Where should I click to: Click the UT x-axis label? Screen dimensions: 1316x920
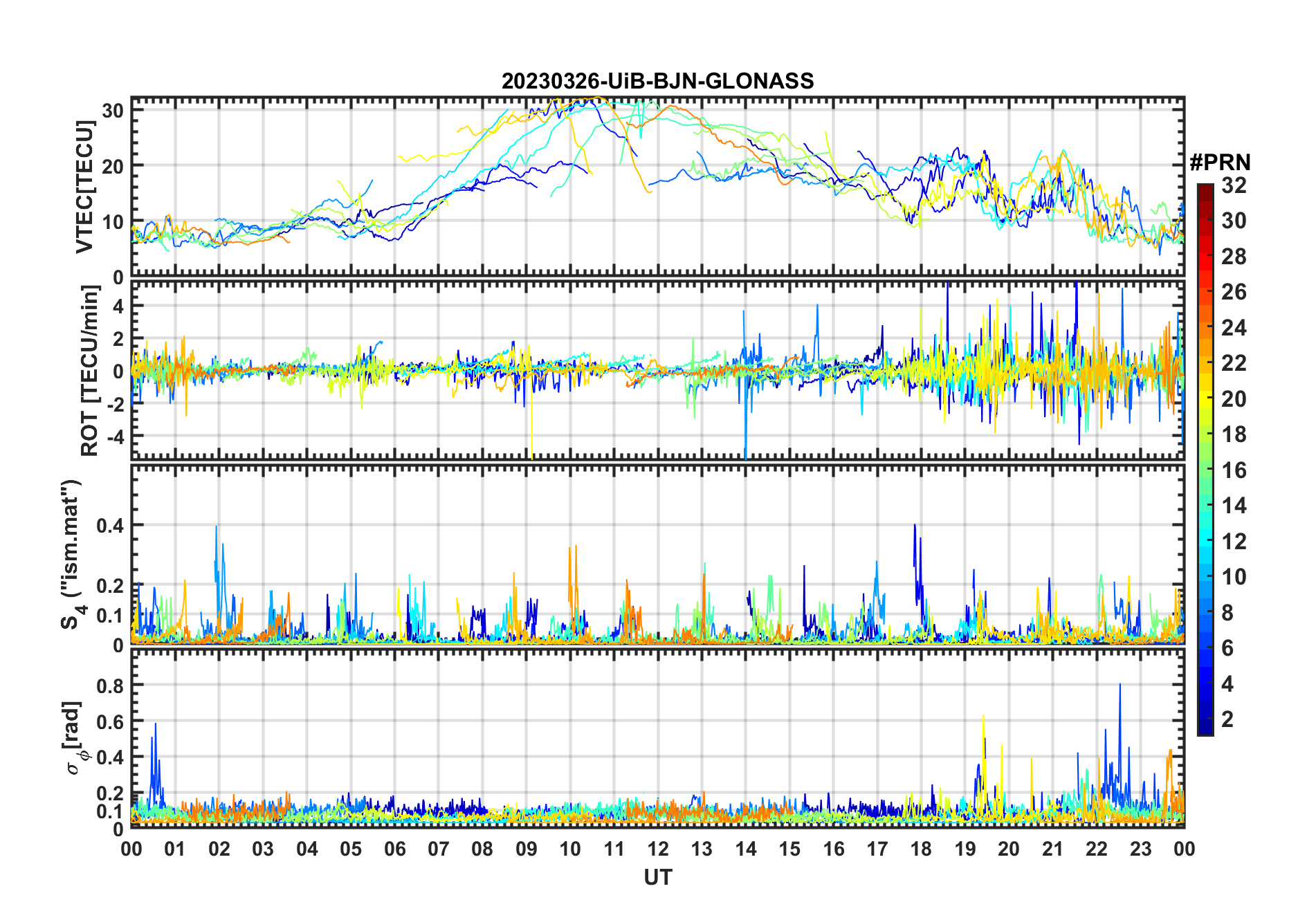pyautogui.click(x=657, y=877)
